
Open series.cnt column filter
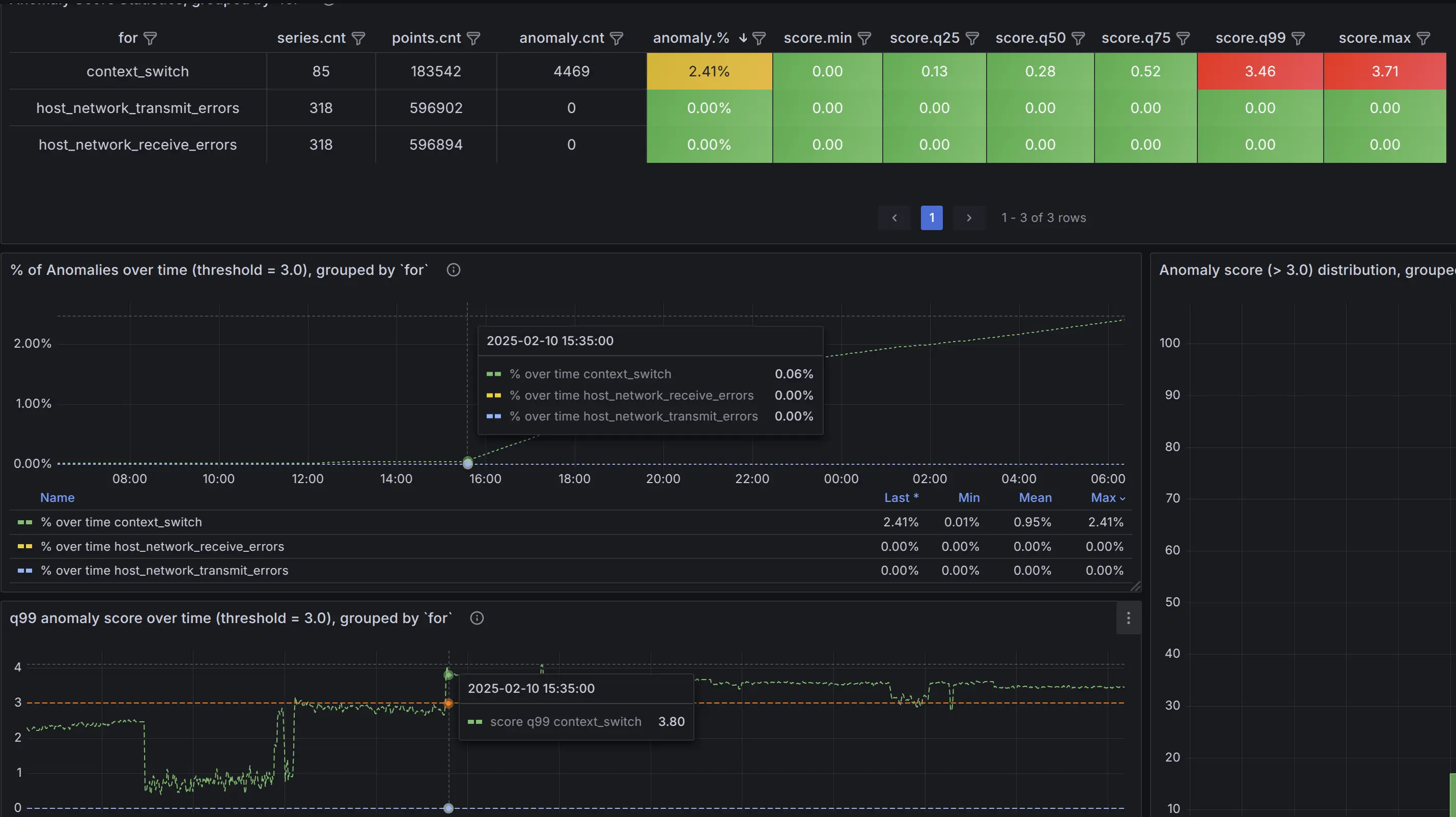(x=358, y=38)
